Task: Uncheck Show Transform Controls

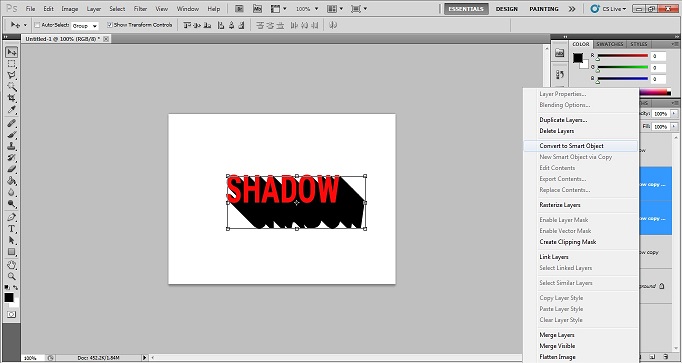Action: tap(110, 25)
